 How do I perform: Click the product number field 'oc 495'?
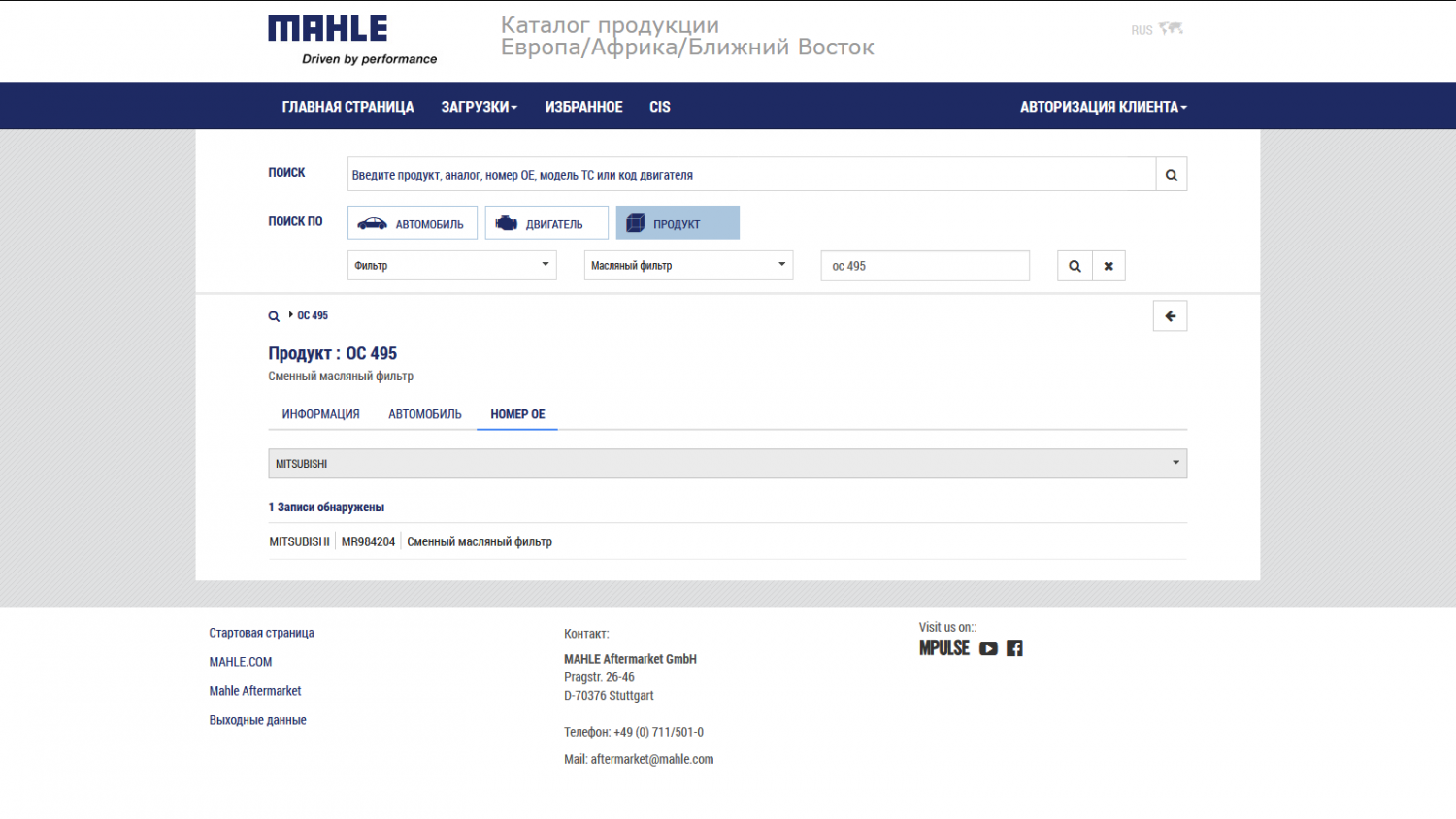click(925, 266)
